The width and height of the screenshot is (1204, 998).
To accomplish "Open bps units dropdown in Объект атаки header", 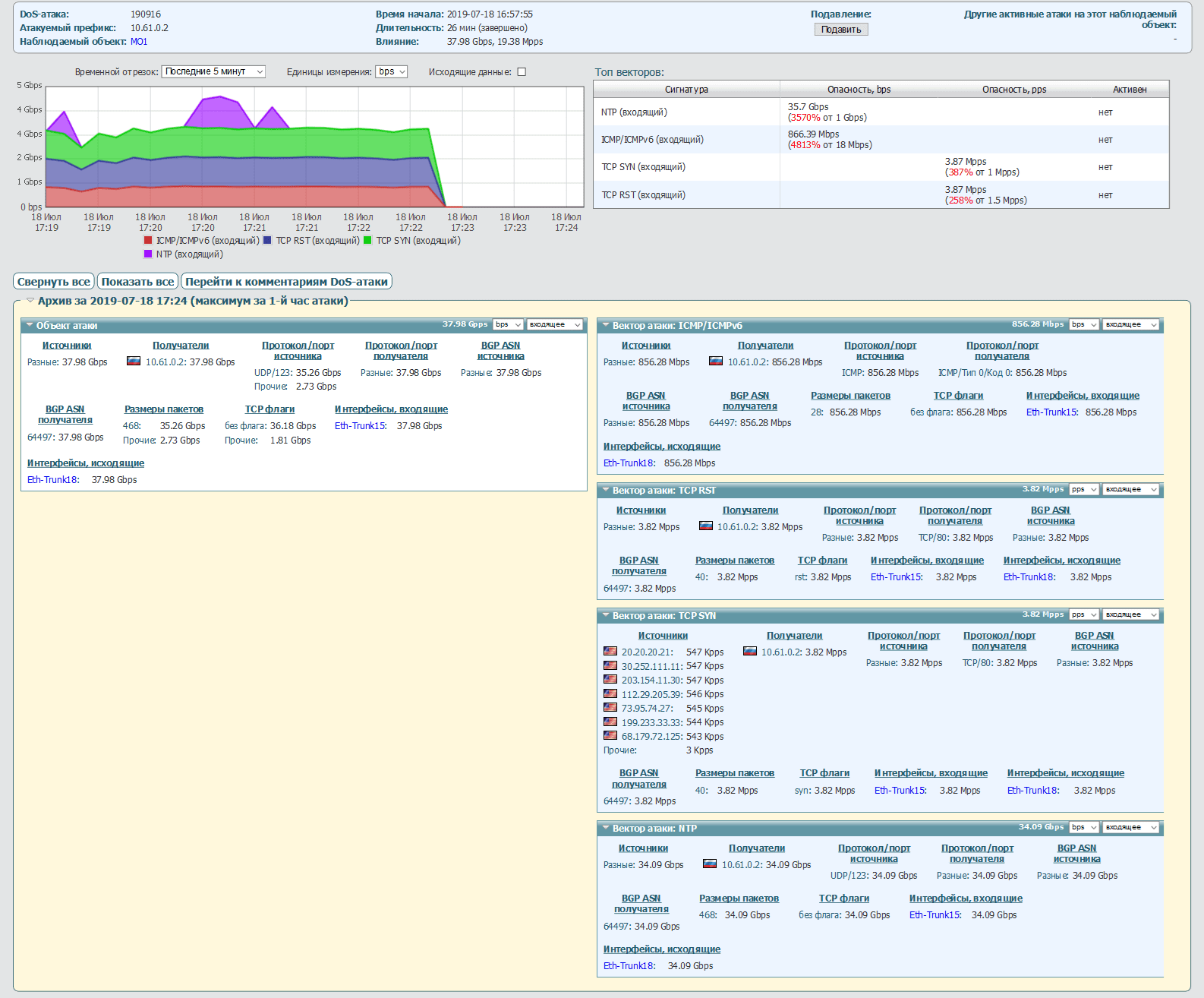I will [x=508, y=324].
